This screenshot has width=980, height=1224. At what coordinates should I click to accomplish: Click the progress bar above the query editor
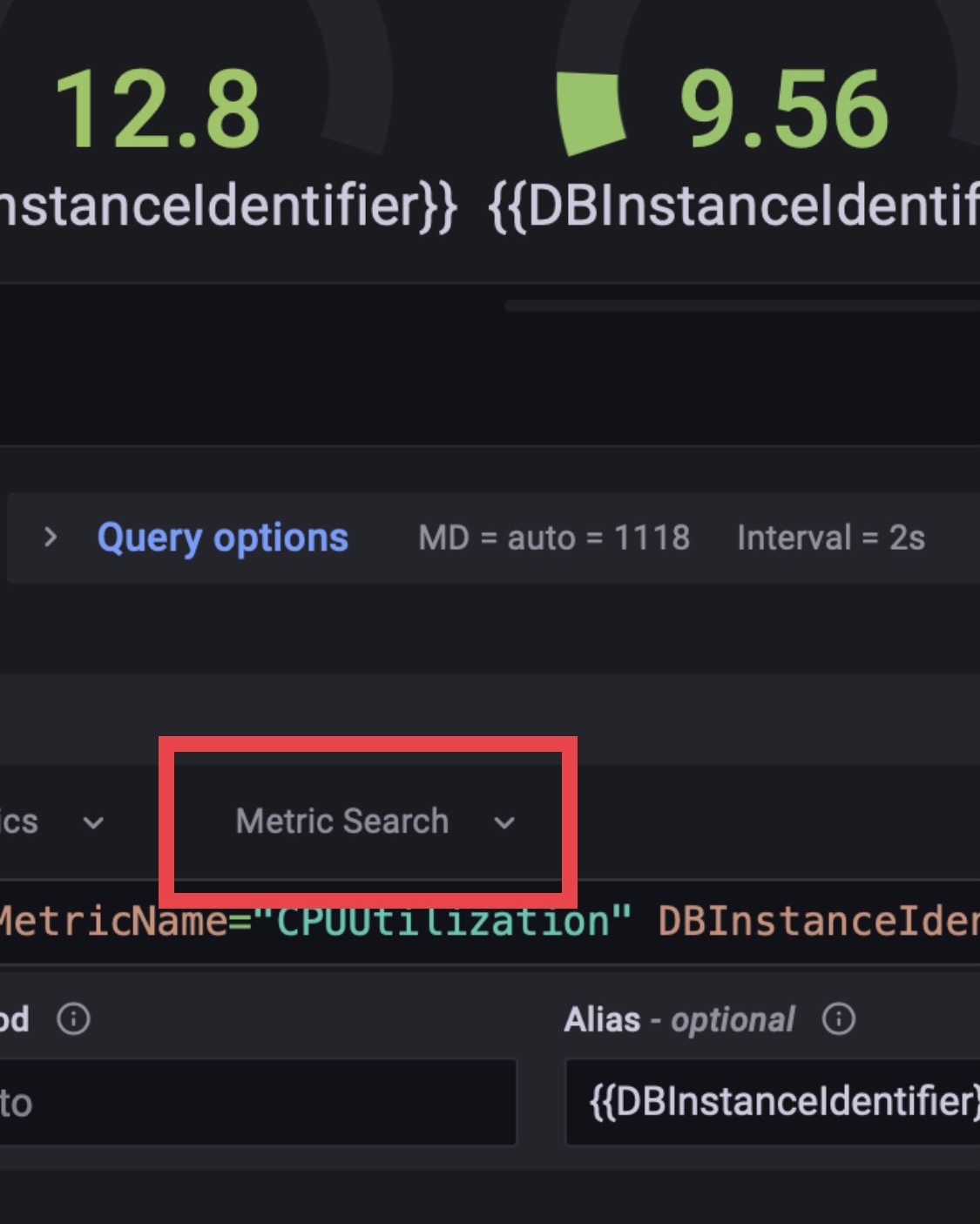(740, 305)
